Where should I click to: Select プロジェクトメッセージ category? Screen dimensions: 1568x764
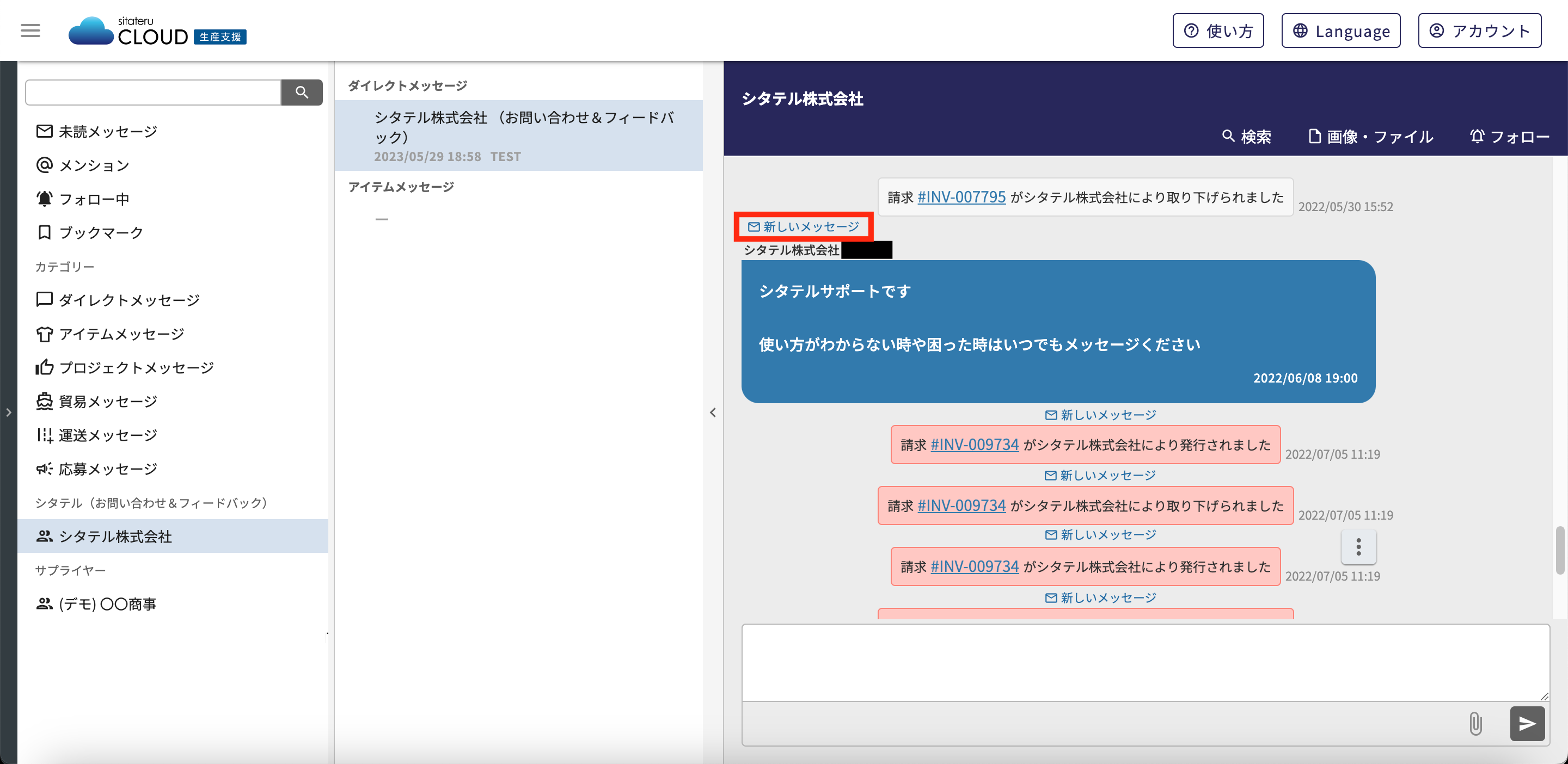coord(174,367)
